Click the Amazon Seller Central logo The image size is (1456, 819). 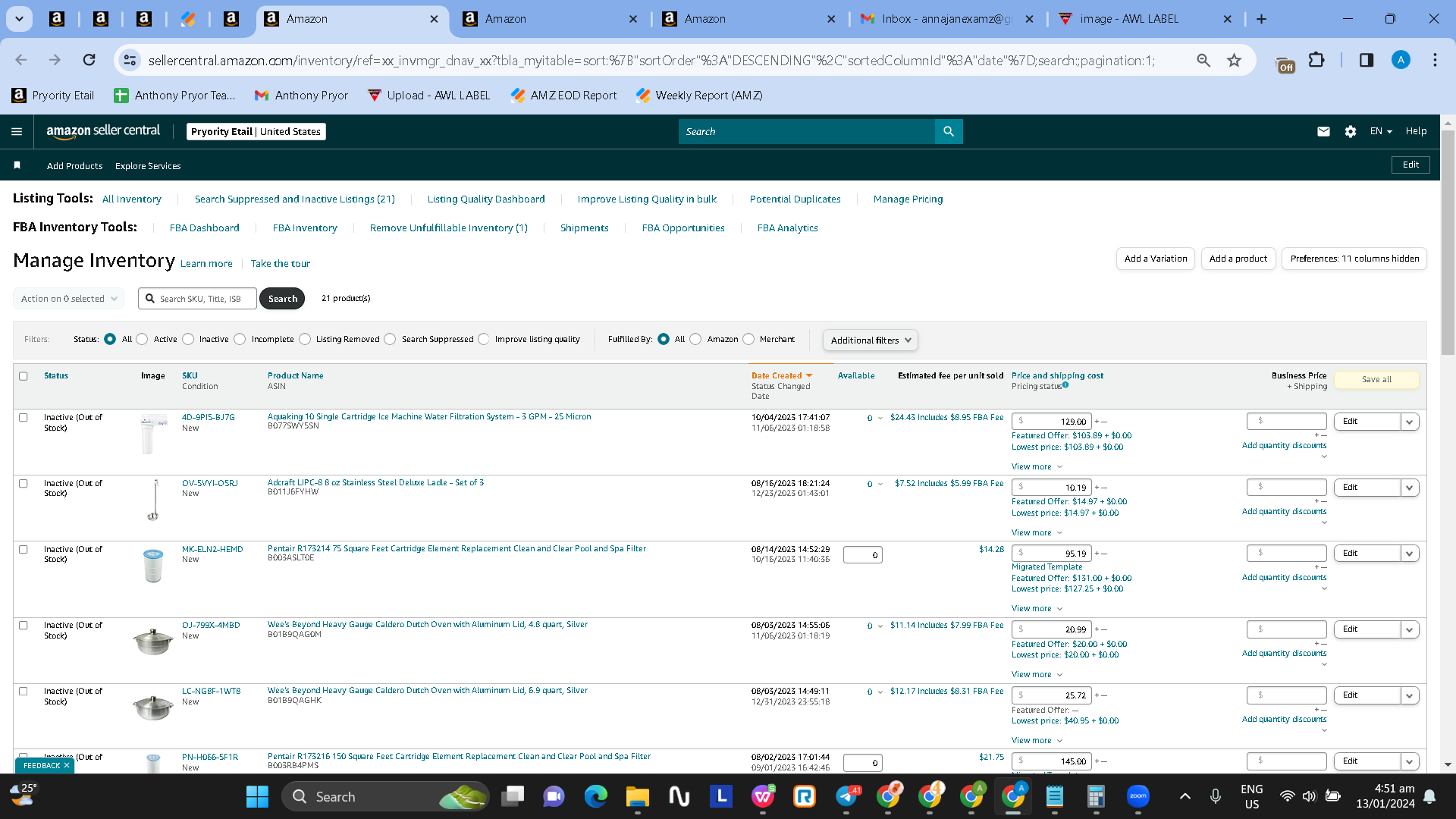(x=103, y=131)
